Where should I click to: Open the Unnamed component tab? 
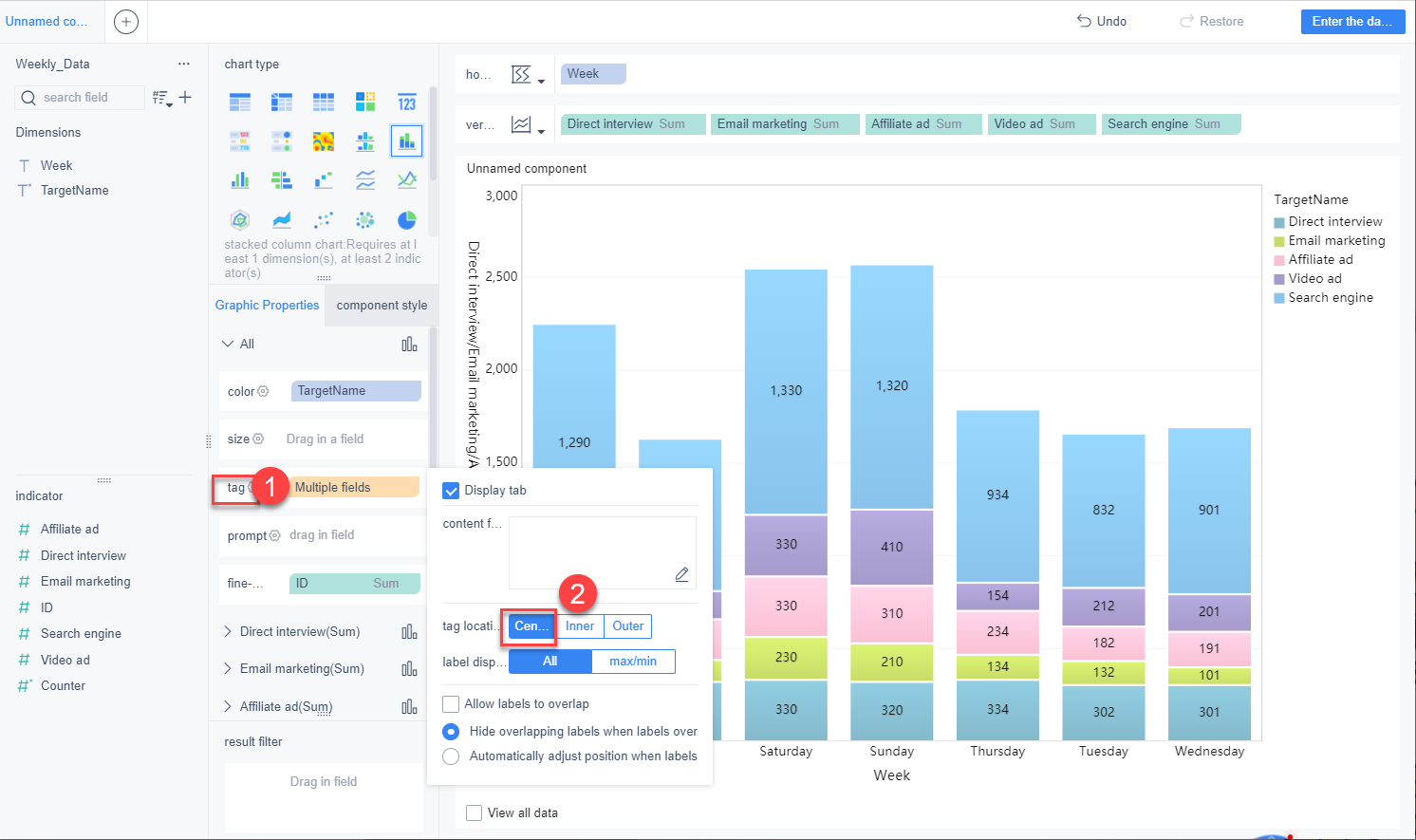coord(47,21)
